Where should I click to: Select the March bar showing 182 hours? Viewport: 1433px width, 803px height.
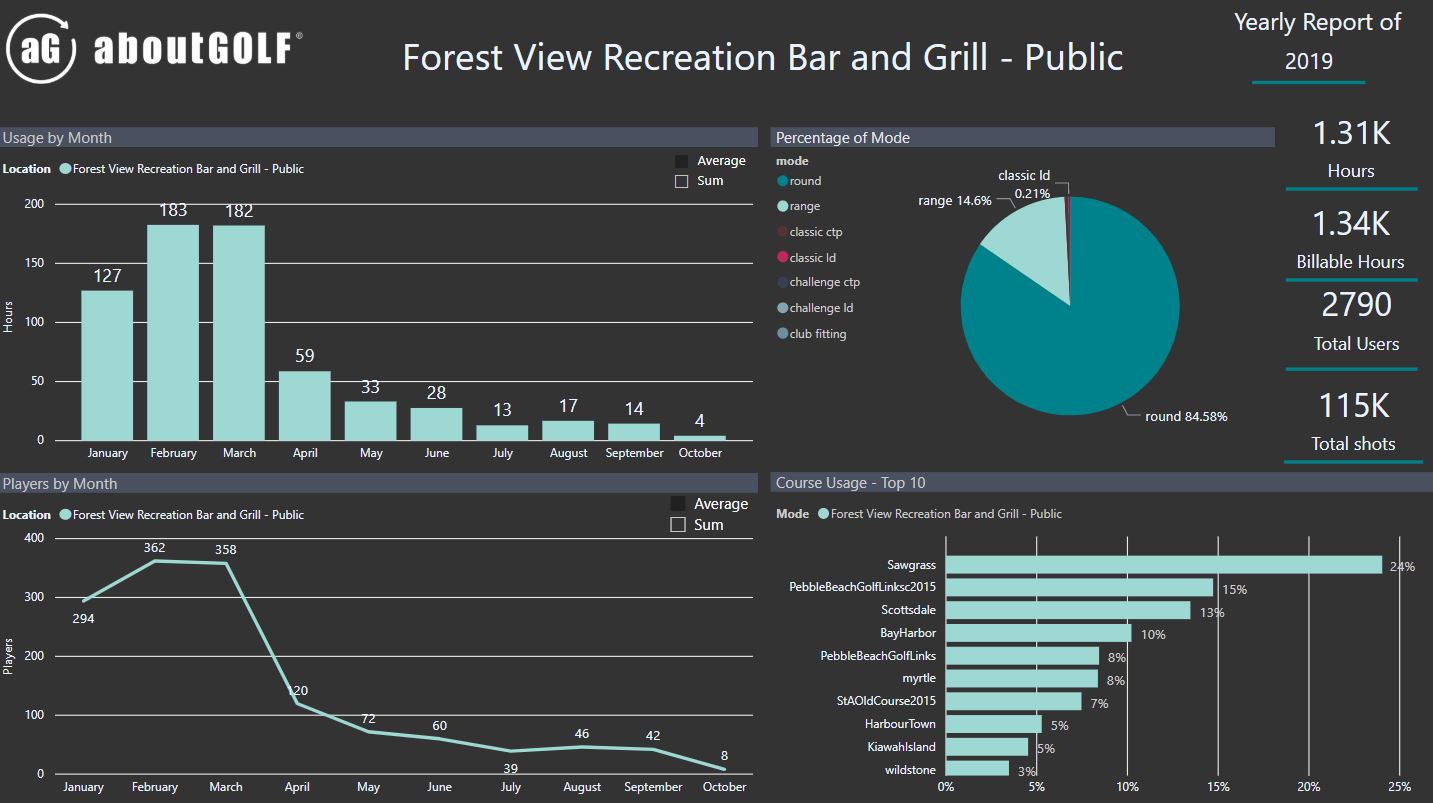(x=239, y=333)
